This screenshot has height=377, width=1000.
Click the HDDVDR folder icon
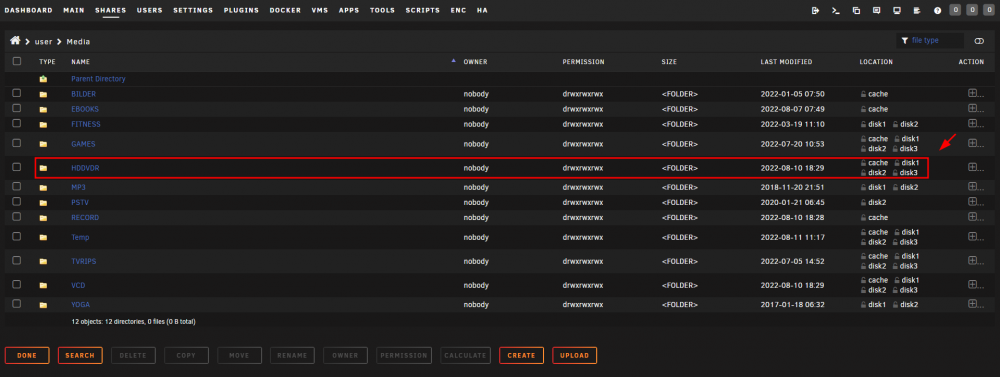click(x=43, y=168)
